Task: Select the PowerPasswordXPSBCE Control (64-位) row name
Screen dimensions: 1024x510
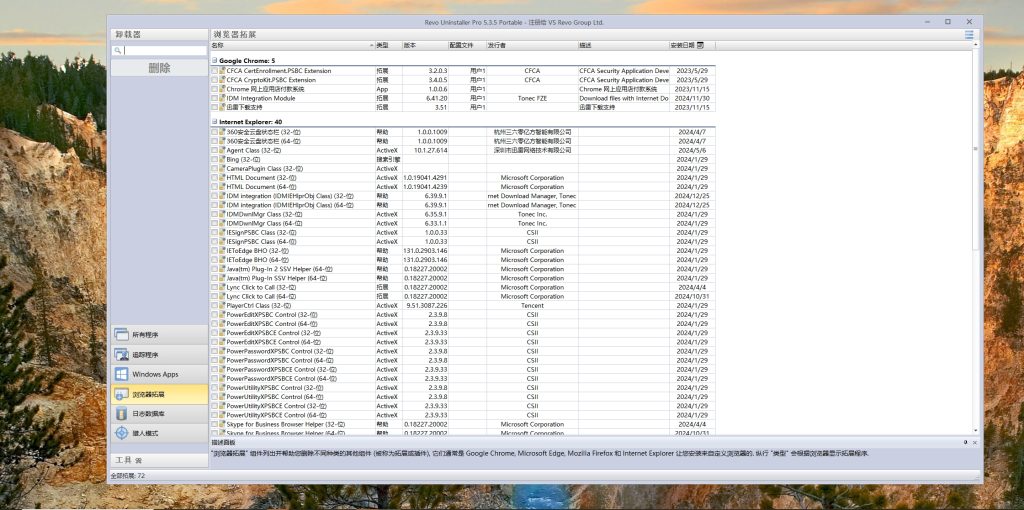Action: point(281,379)
